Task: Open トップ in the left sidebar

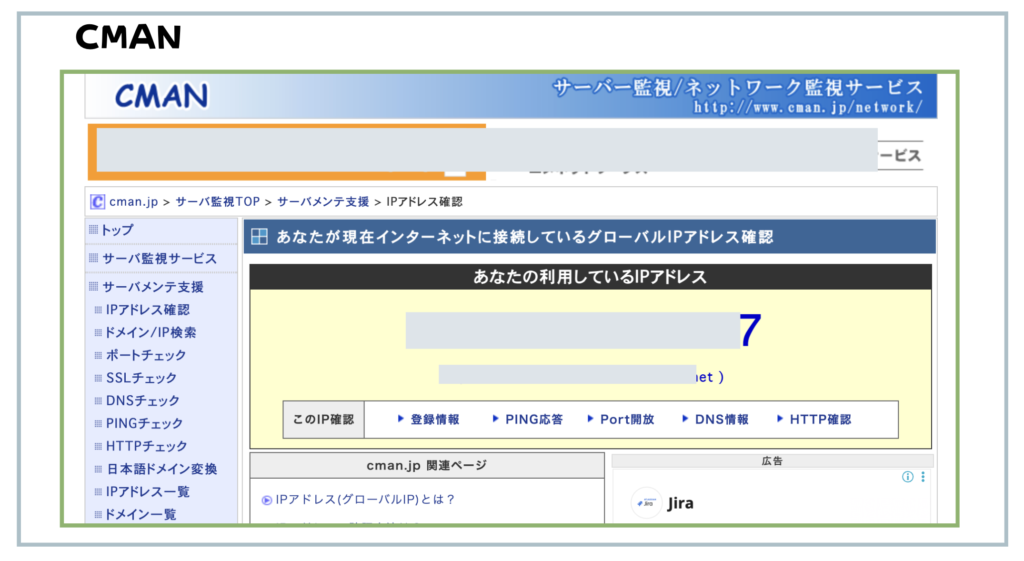Action: pos(116,230)
